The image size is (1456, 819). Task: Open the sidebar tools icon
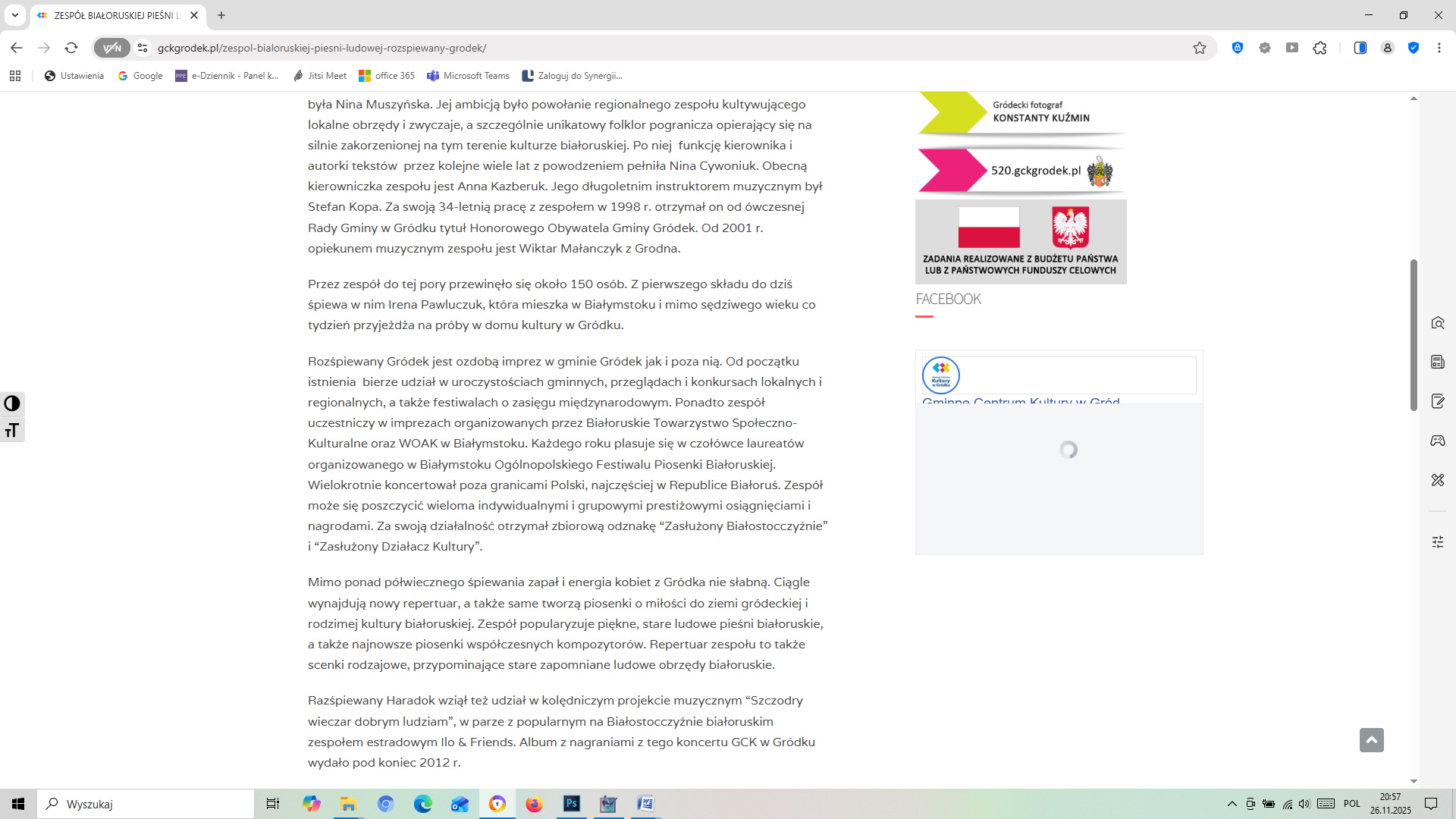[1438, 480]
